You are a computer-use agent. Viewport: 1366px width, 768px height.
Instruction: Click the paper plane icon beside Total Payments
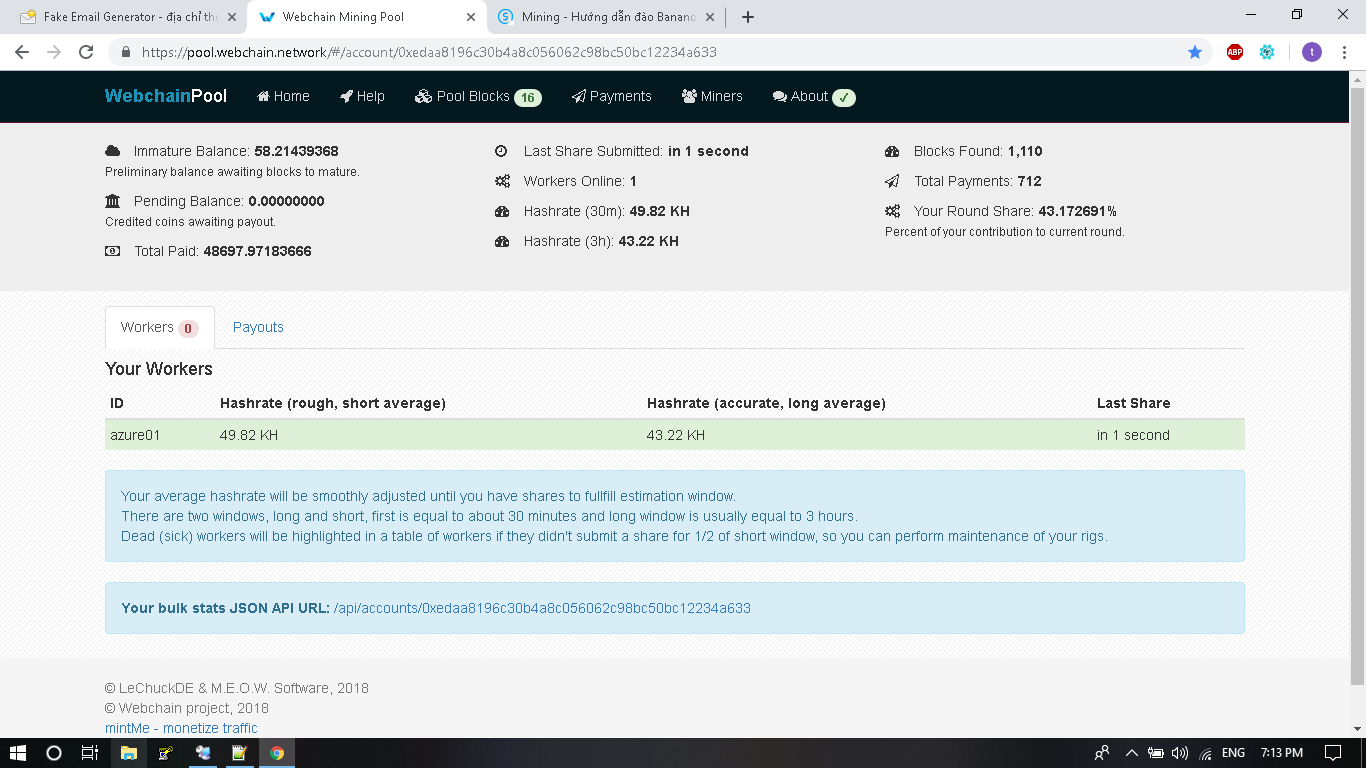(892, 181)
